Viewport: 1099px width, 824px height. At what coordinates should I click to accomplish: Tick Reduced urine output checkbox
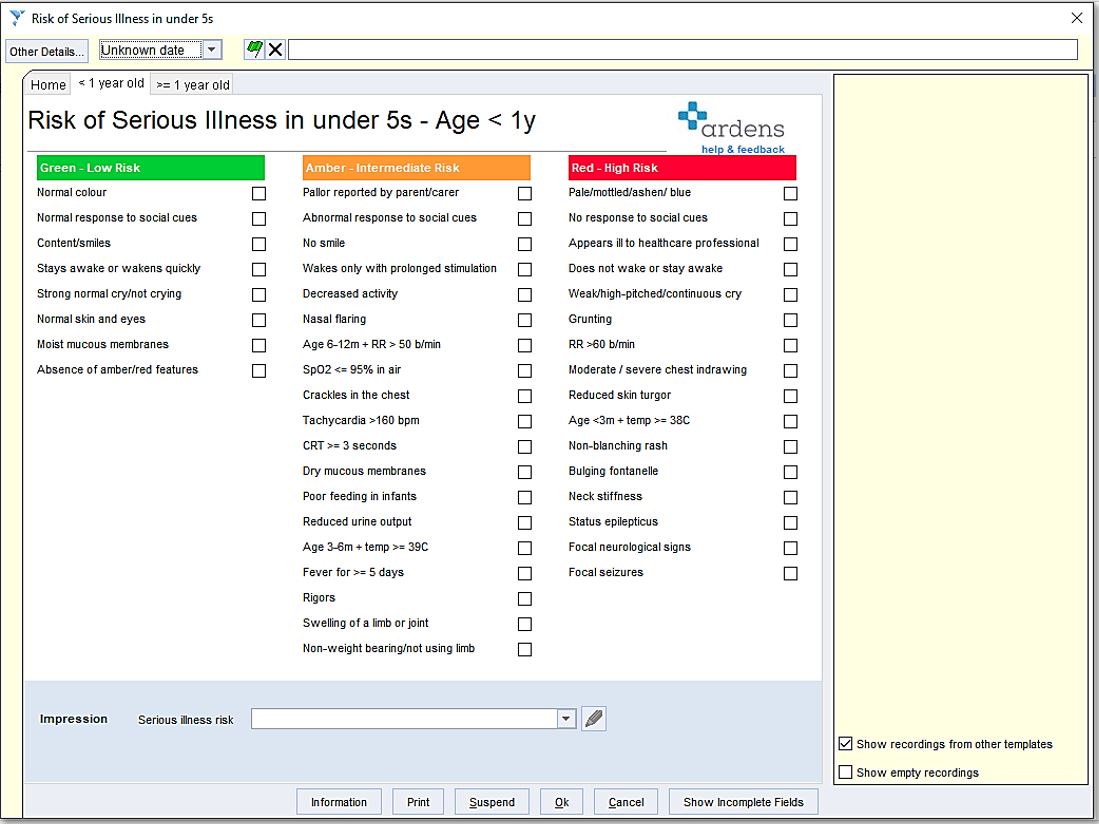click(x=524, y=523)
